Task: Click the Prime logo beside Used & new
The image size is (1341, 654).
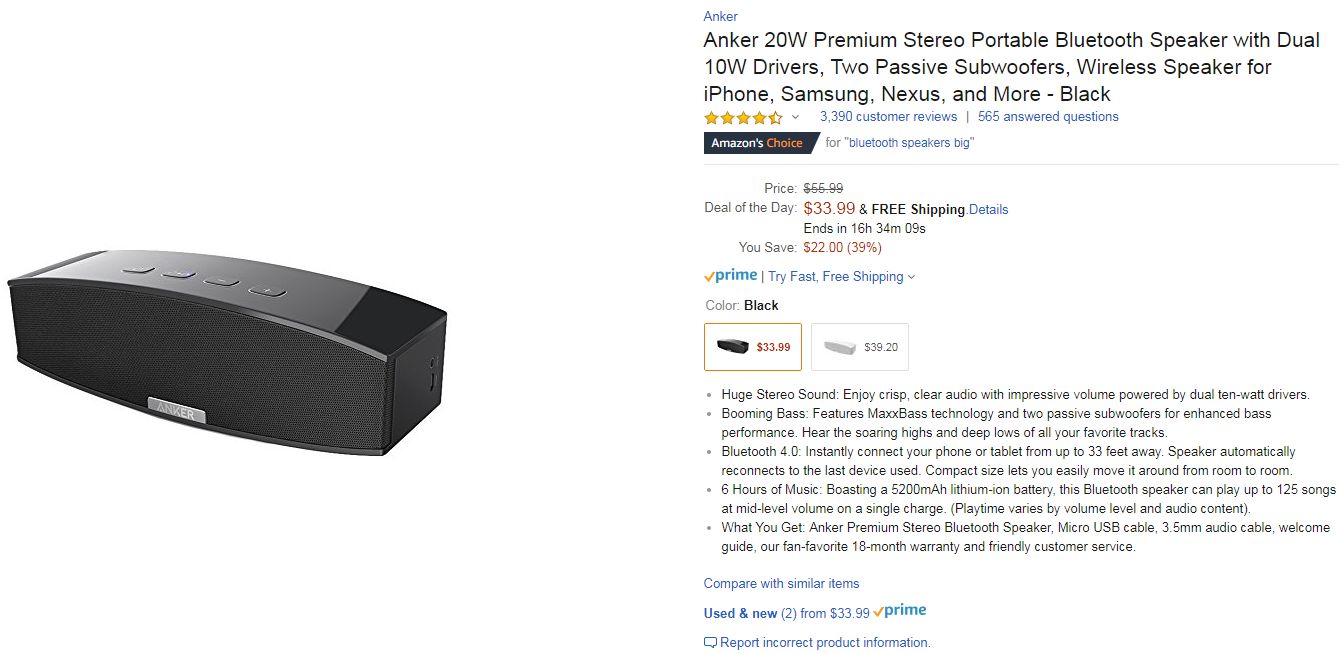Action: (900, 611)
